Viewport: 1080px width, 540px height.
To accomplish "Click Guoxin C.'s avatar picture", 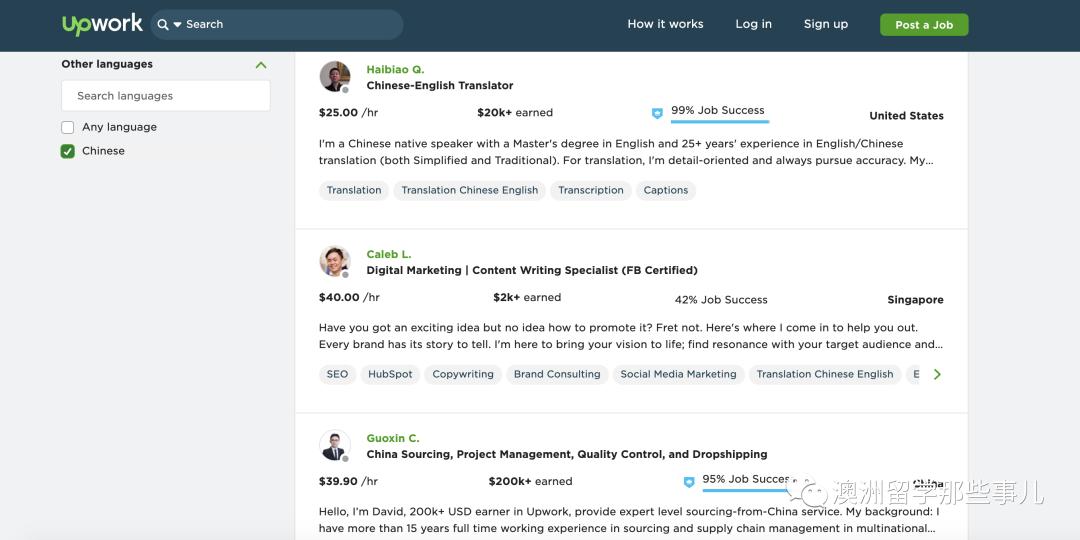I will click(x=335, y=446).
